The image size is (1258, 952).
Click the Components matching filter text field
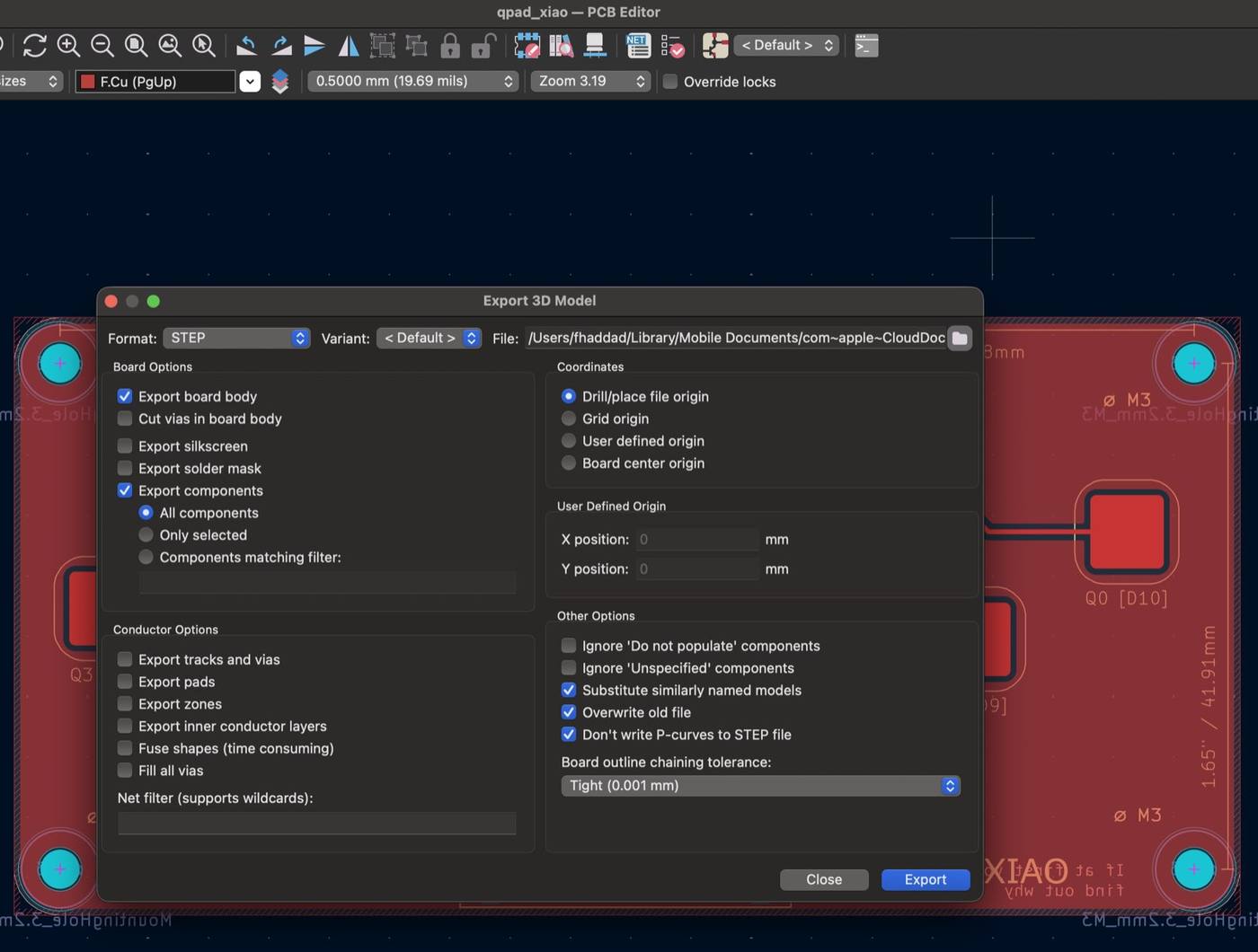327,582
